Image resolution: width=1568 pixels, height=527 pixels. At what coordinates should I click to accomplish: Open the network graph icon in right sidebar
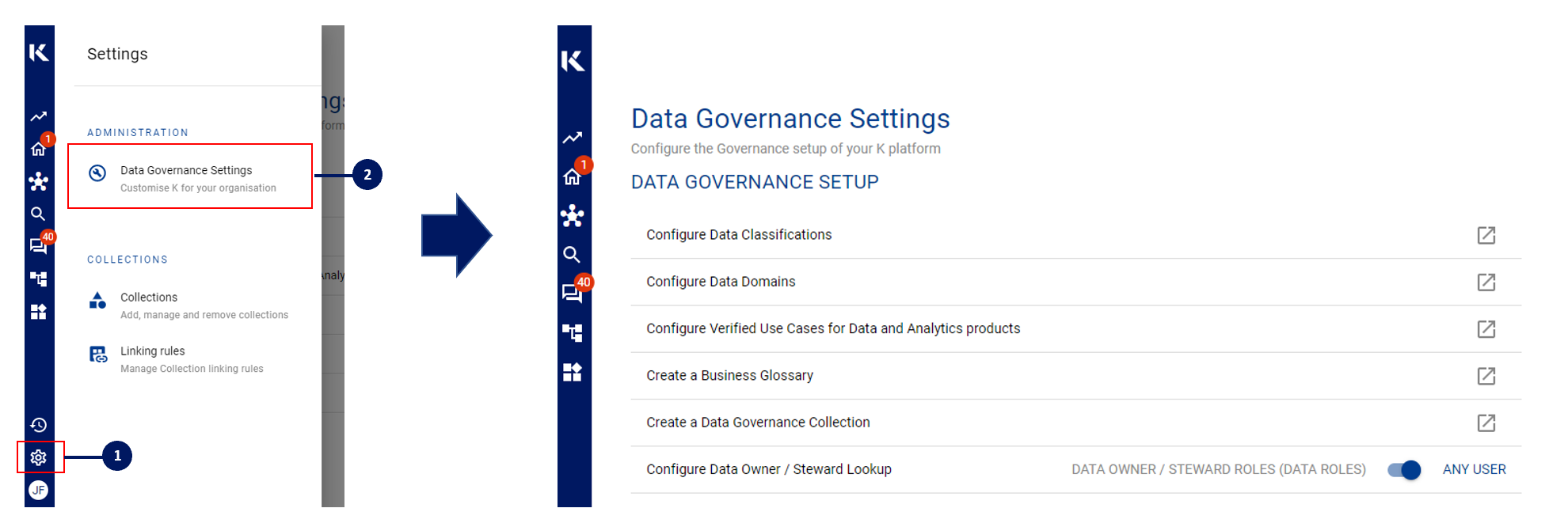point(572,215)
